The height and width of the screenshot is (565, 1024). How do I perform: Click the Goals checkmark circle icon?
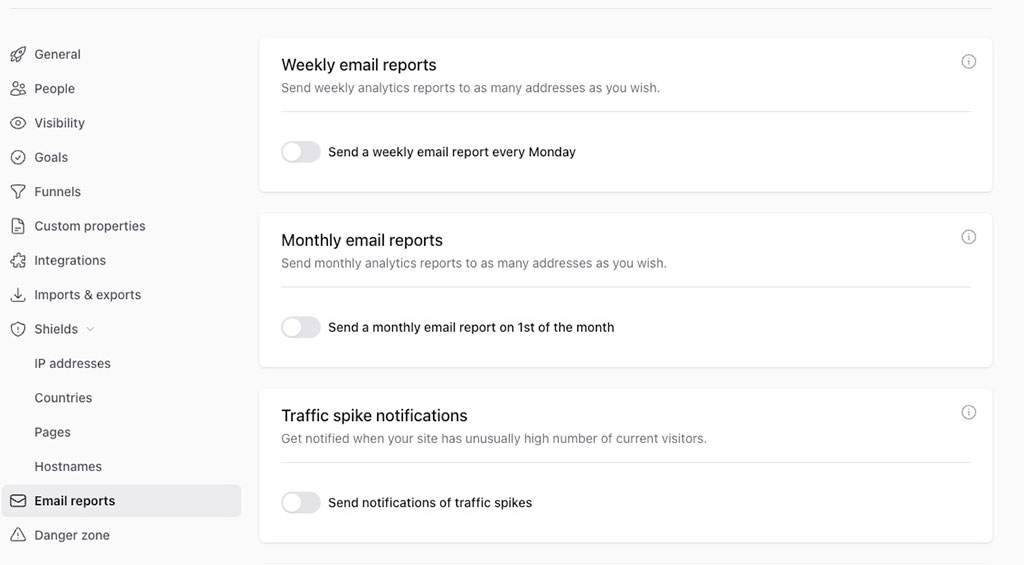(x=18, y=157)
